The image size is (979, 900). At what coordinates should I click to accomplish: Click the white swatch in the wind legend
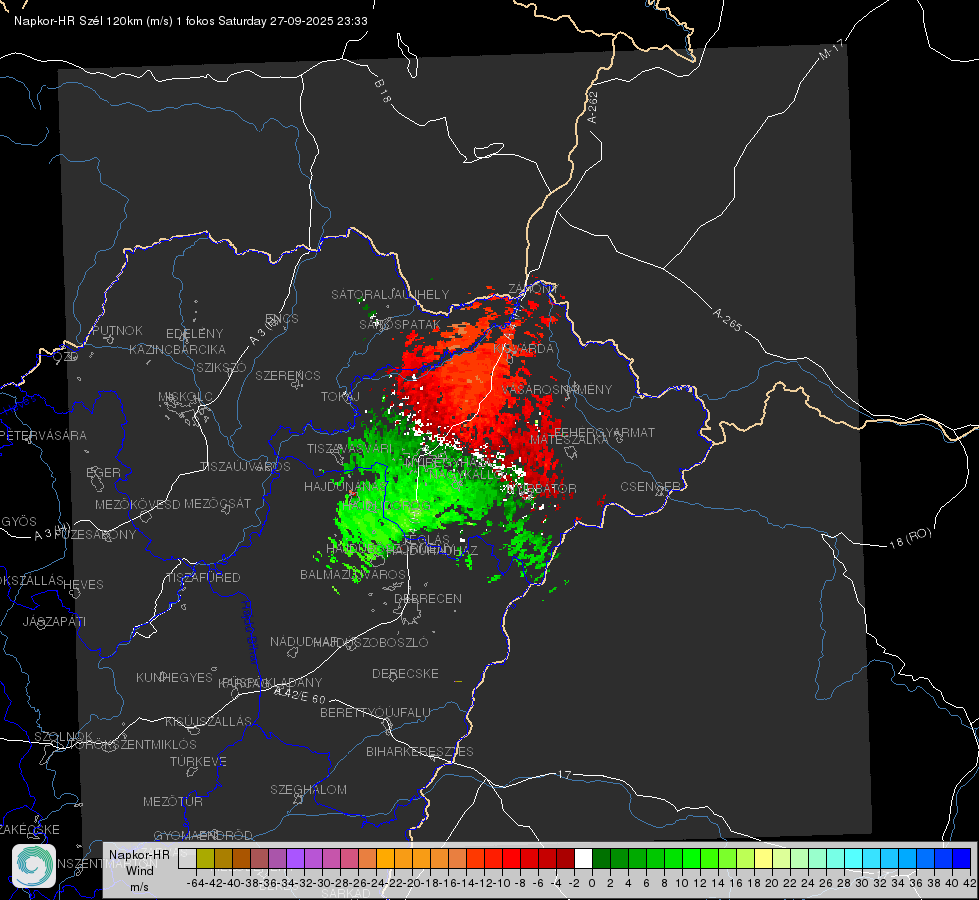coord(583,859)
